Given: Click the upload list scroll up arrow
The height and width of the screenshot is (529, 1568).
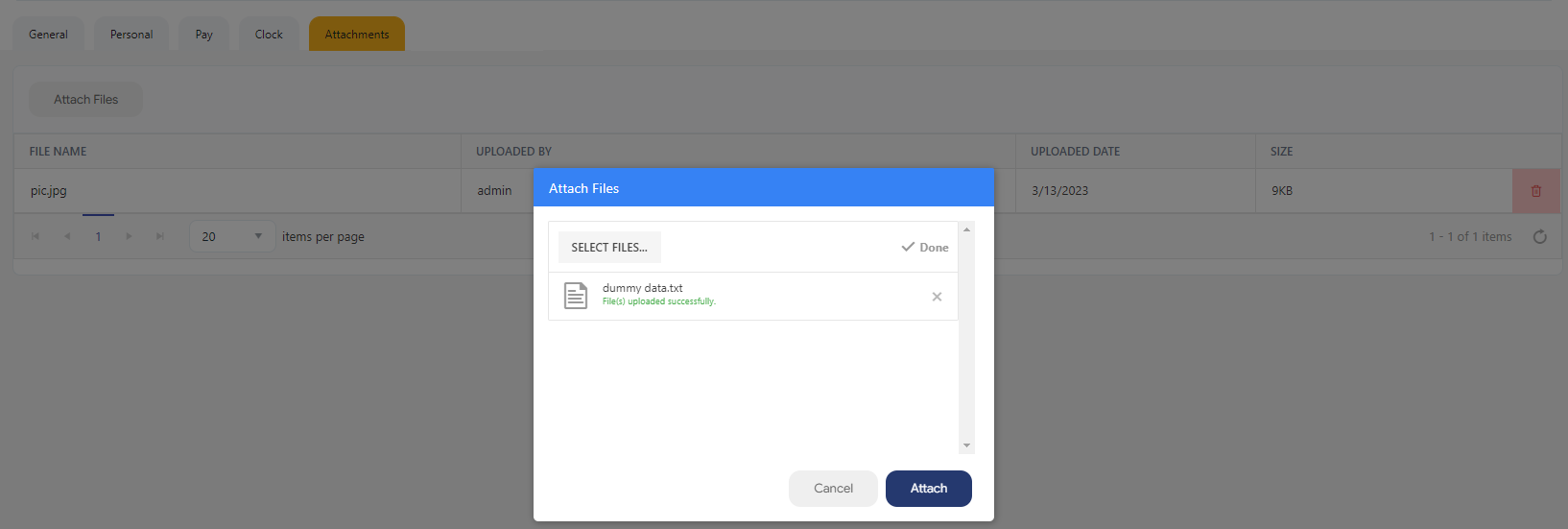Looking at the screenshot, I should pyautogui.click(x=966, y=229).
